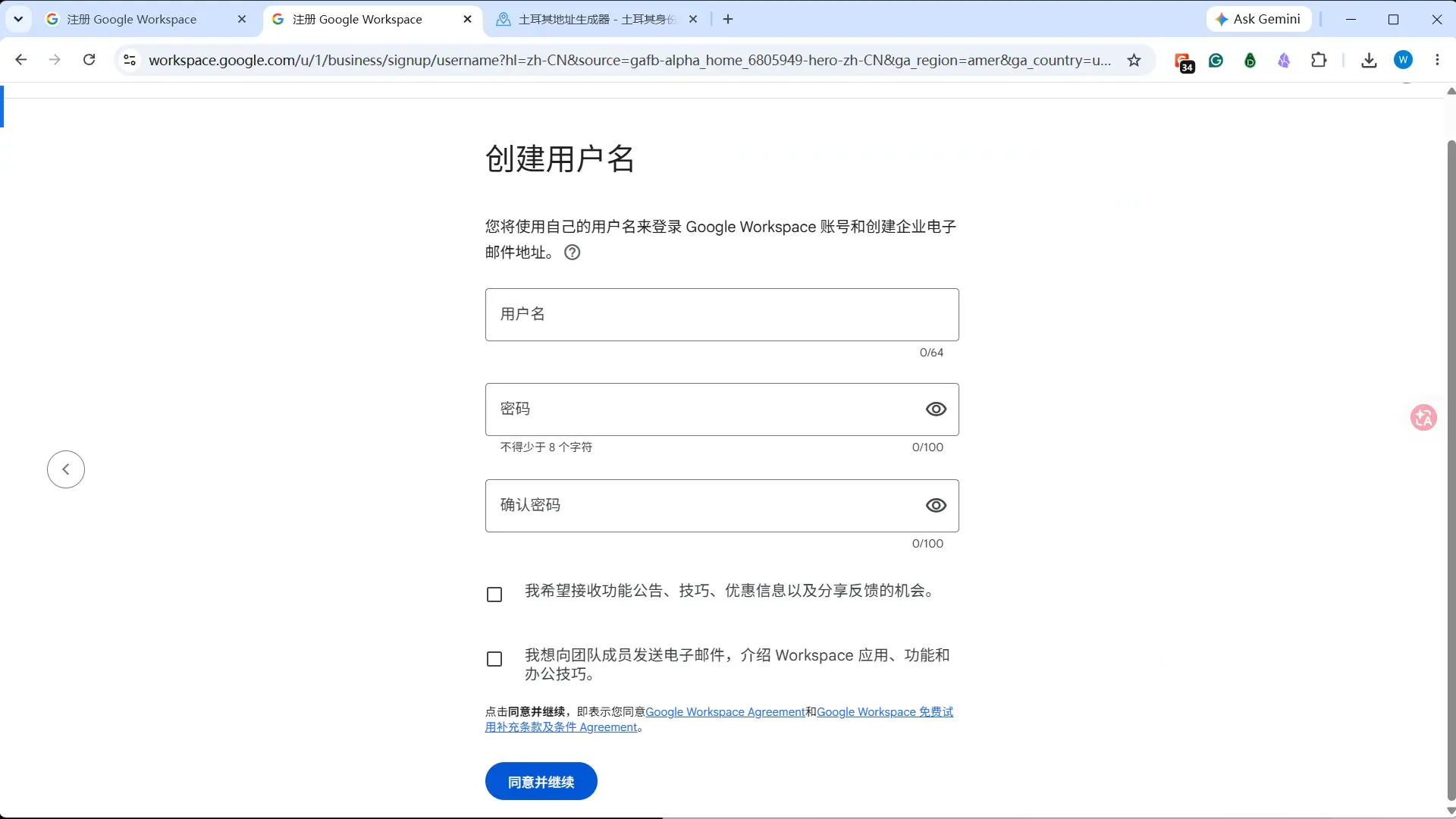The height and width of the screenshot is (819, 1456).
Task: Open a new browser tab
Action: pyautogui.click(x=728, y=19)
